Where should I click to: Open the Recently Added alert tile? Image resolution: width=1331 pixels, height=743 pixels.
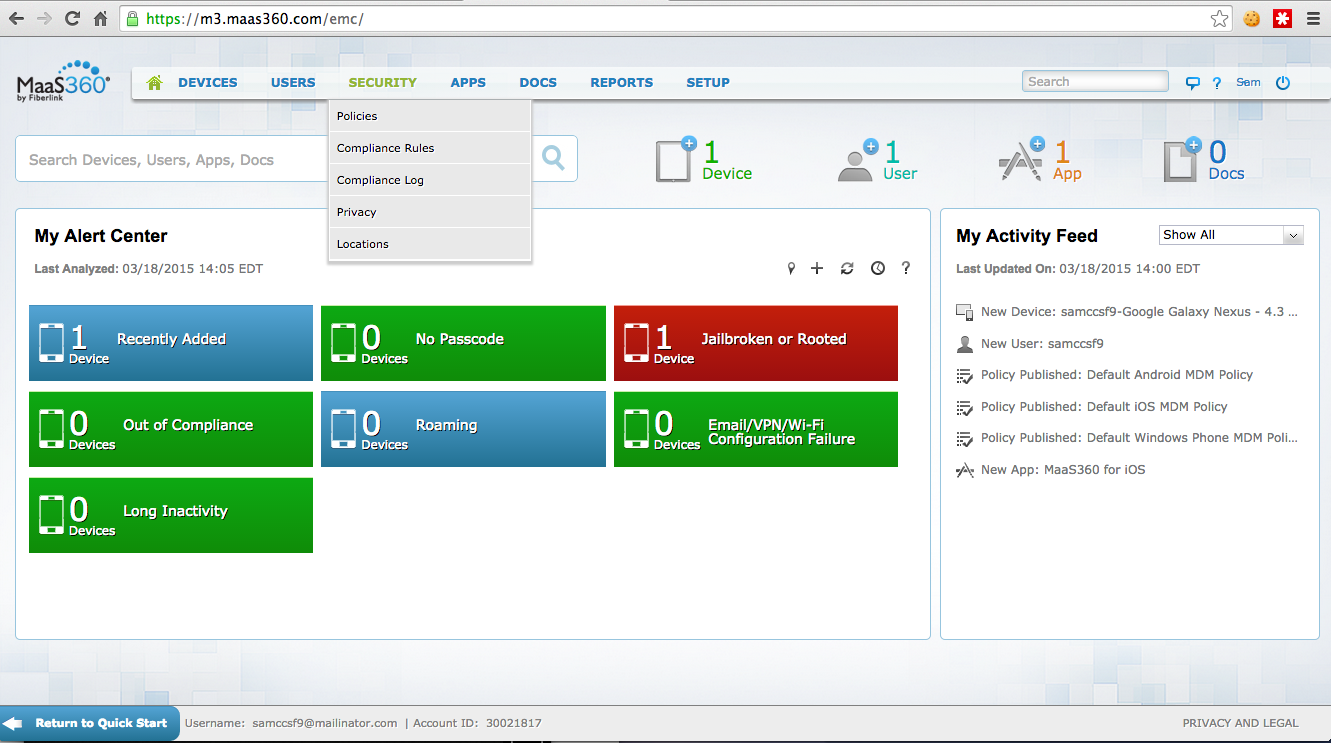click(x=171, y=343)
